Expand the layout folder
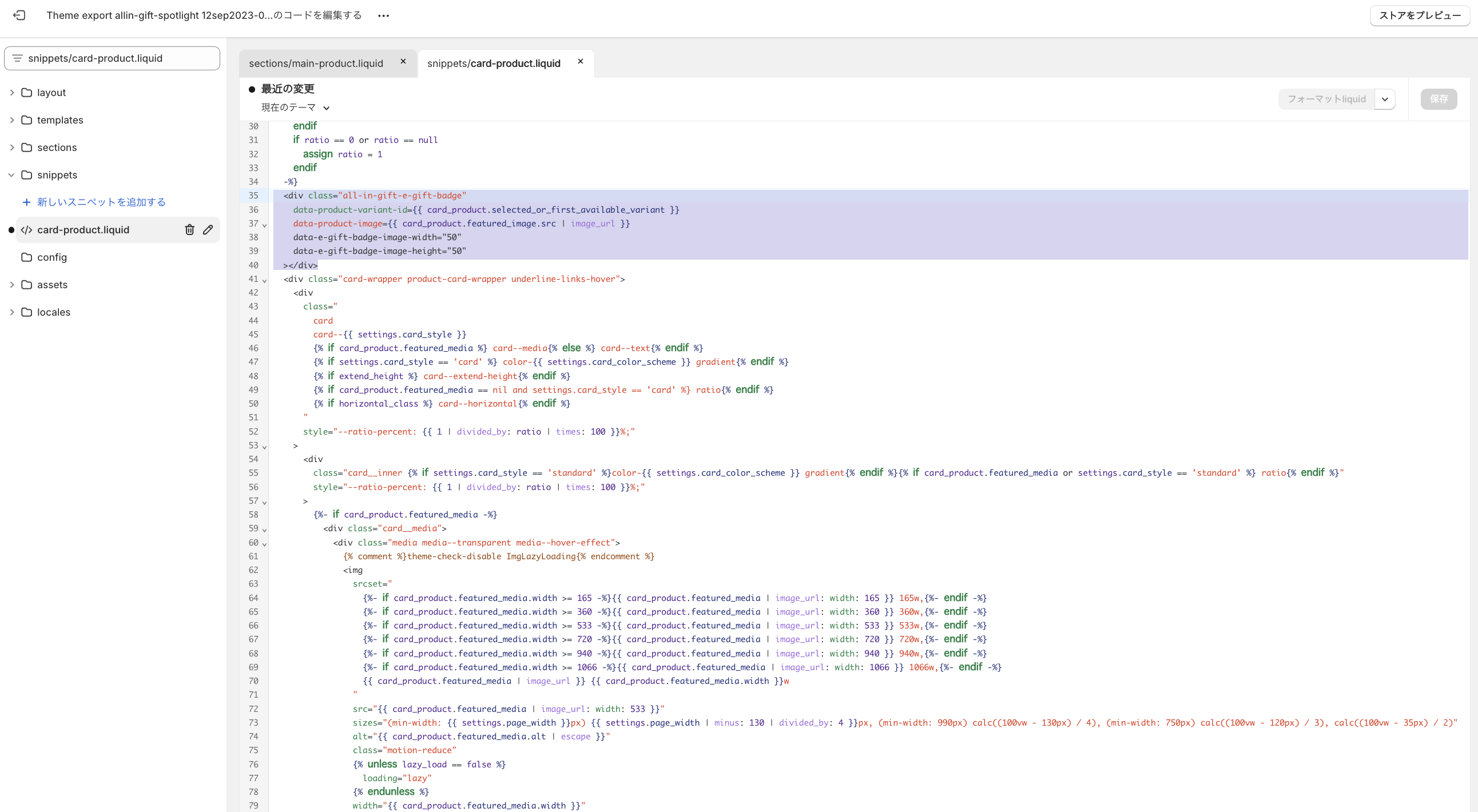The height and width of the screenshot is (812, 1478). (11, 92)
